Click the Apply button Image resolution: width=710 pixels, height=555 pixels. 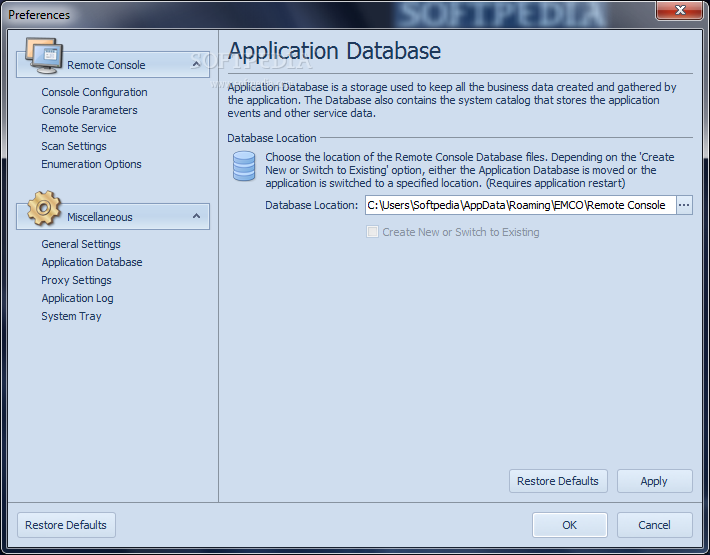[x=654, y=481]
